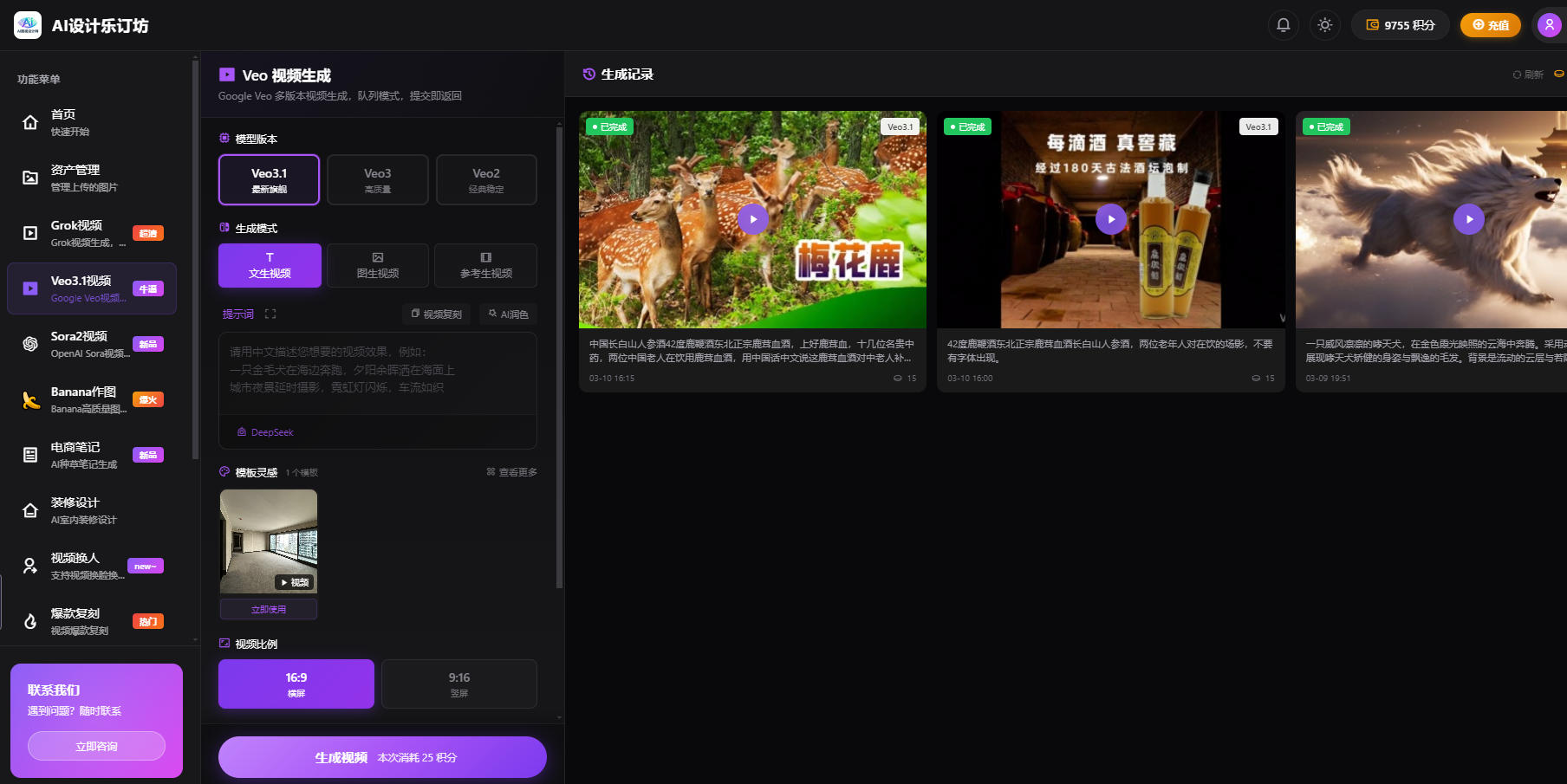Play the white wolf video

[1468, 219]
